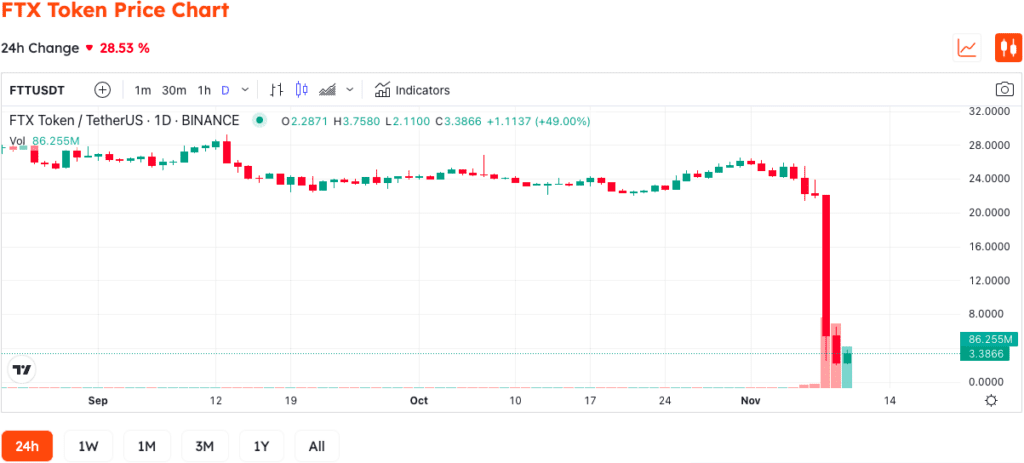This screenshot has height=463, width=1024.
Task: Click the 20.0000 price axis label
Action: 987,213
